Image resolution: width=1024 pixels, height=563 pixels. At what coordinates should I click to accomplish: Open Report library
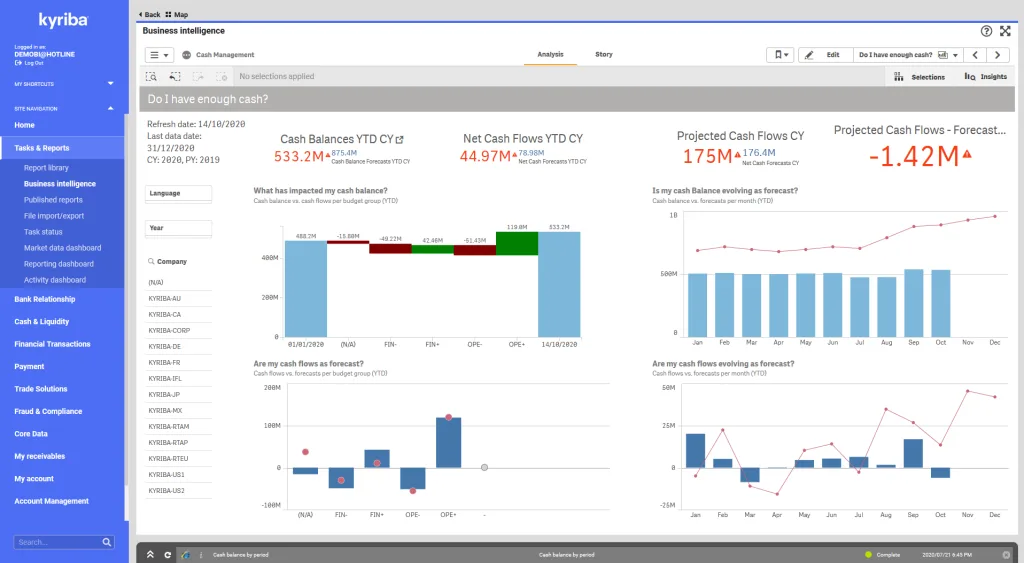point(46,168)
